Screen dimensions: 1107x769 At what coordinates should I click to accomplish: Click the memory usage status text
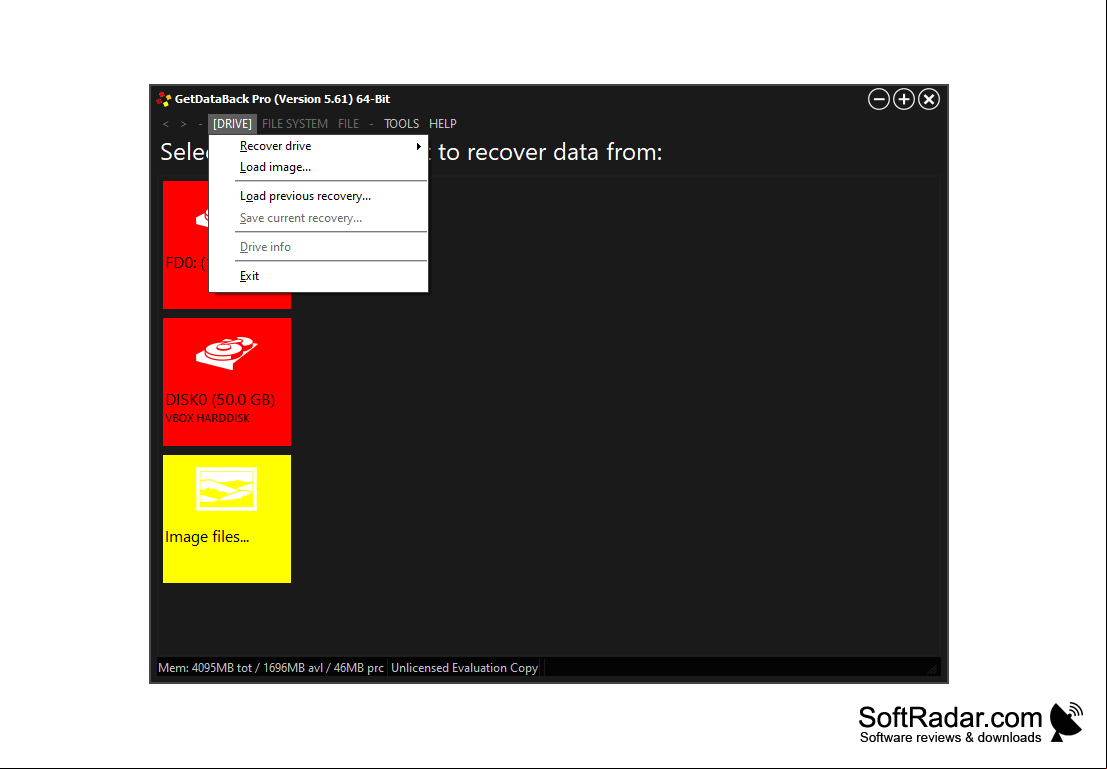click(x=271, y=668)
